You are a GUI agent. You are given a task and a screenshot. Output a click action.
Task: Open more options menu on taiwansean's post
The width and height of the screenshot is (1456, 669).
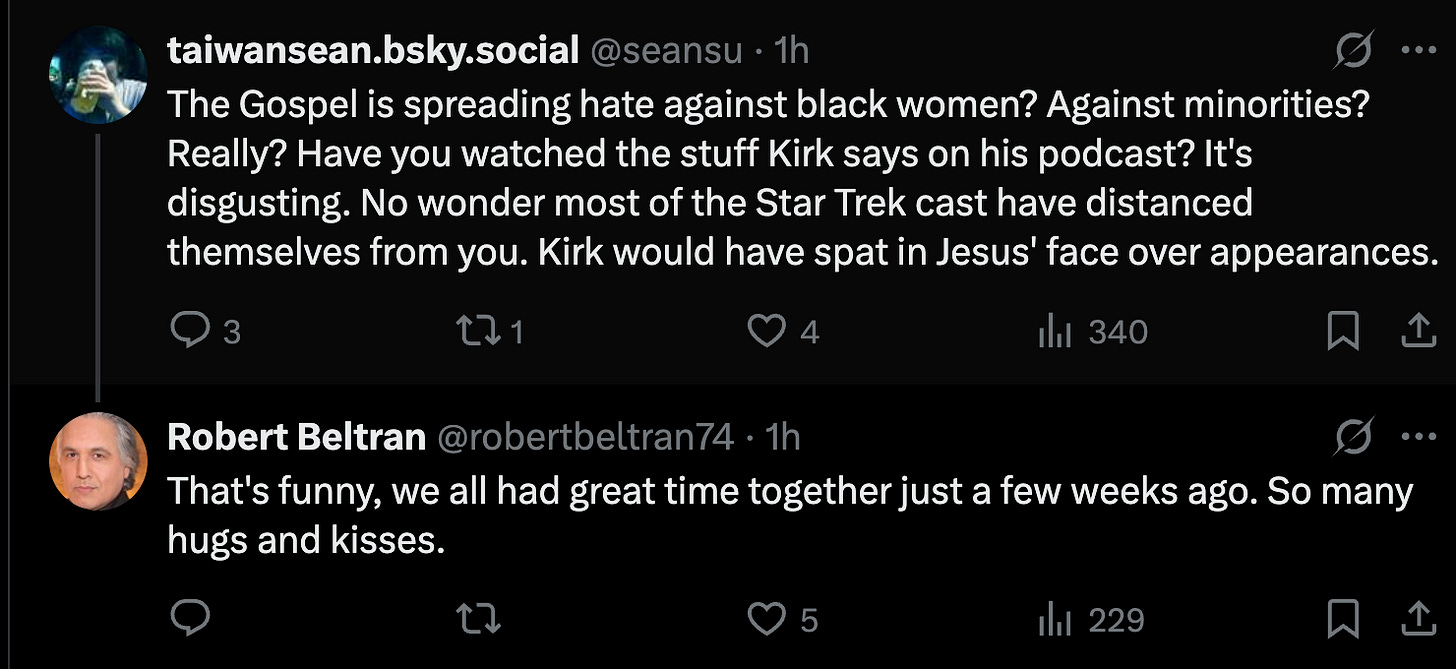pos(1418,50)
